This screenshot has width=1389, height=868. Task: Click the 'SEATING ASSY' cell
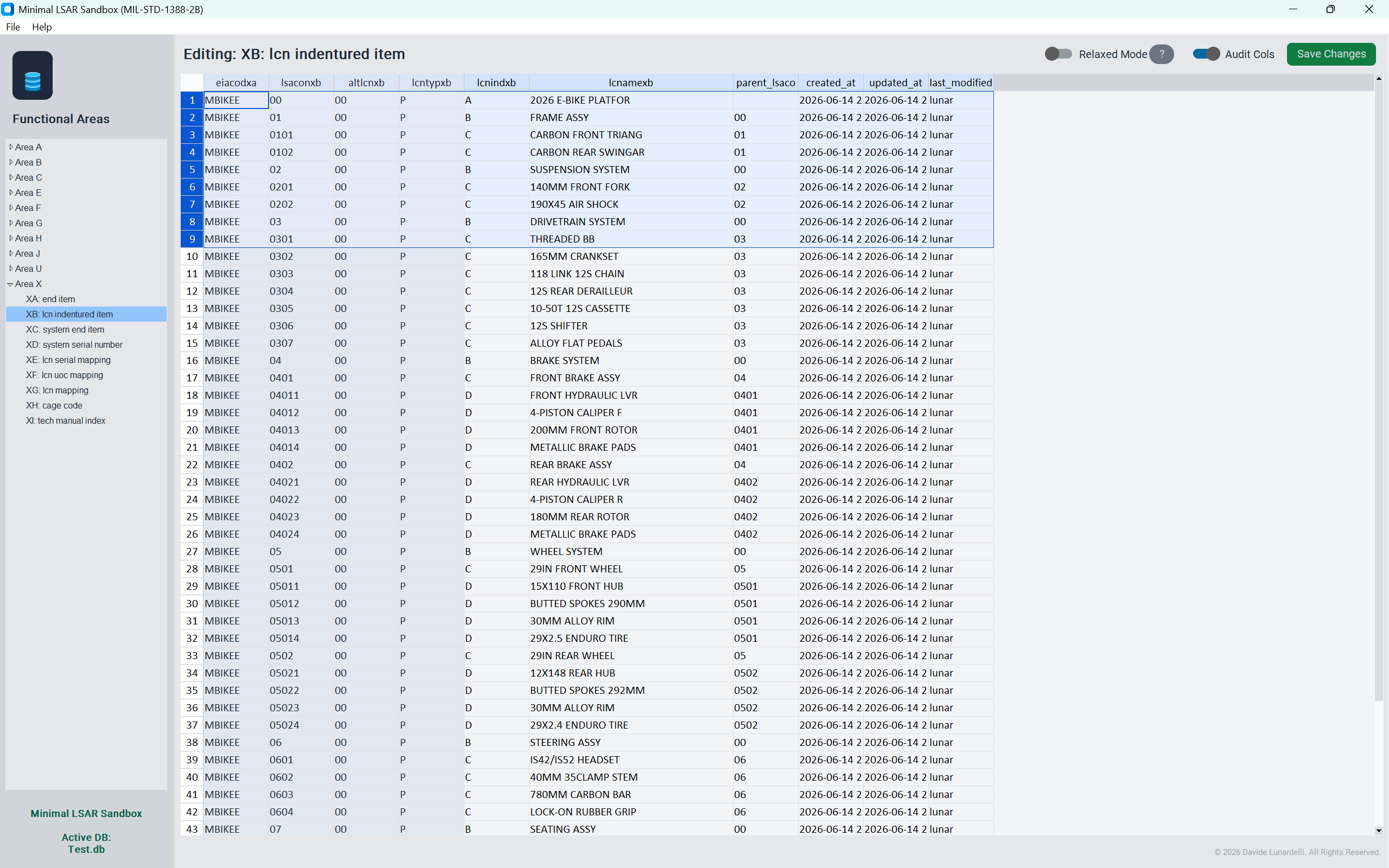[x=631, y=829]
